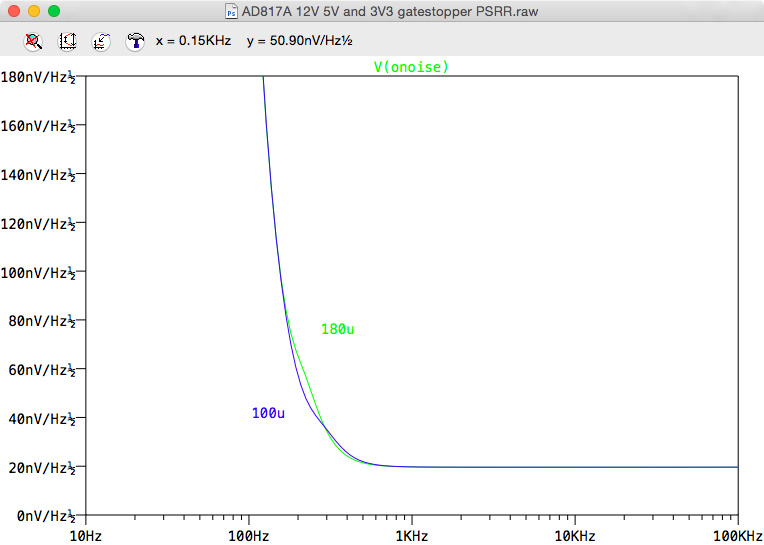
Task: Click the pick visible traces toolbar icon
Action: click(101, 41)
